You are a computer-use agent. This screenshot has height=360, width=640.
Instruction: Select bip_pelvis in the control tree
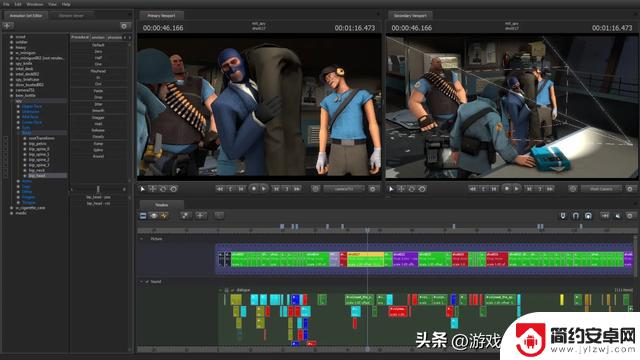click(38, 144)
